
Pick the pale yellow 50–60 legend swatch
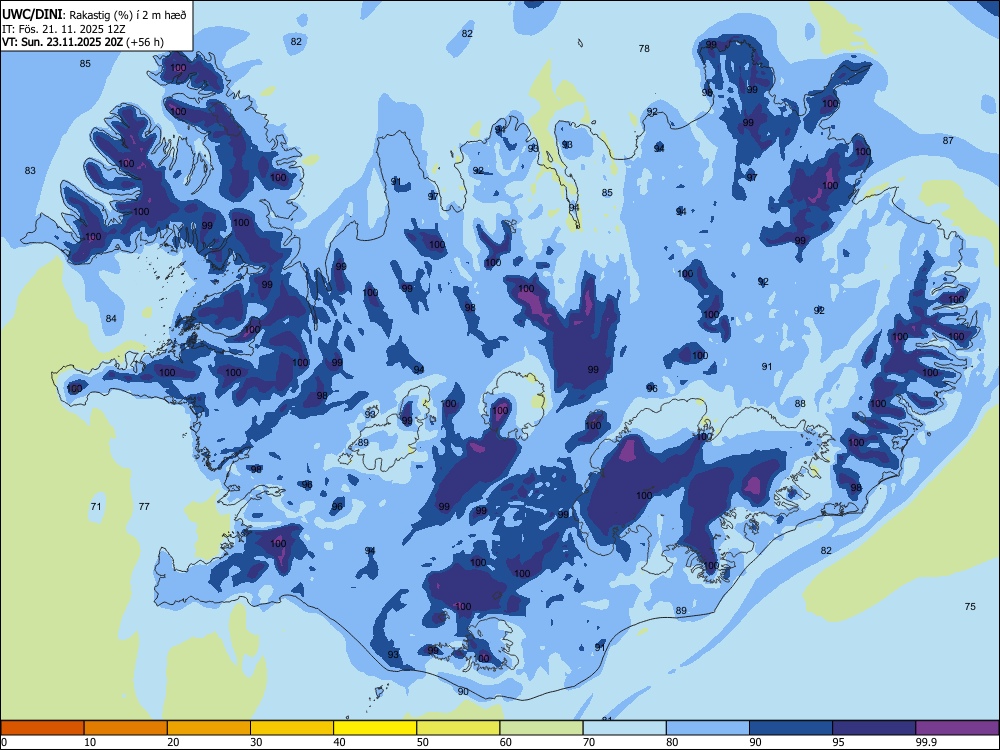(458, 728)
